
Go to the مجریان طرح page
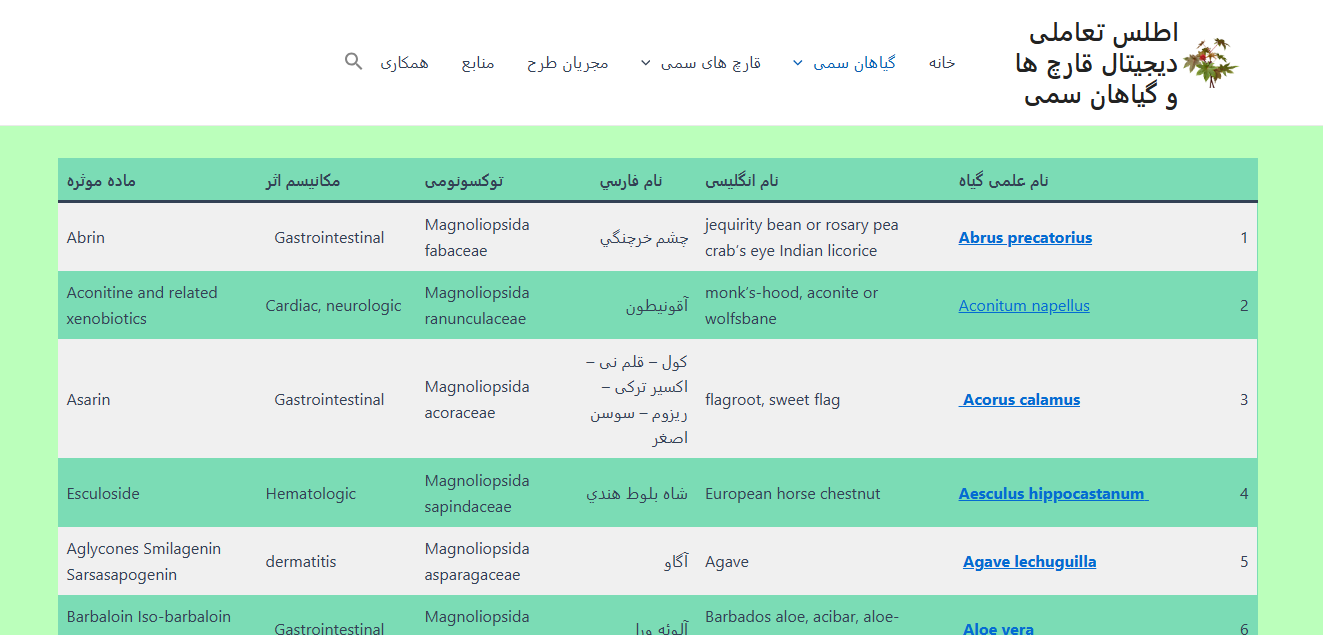pos(567,63)
